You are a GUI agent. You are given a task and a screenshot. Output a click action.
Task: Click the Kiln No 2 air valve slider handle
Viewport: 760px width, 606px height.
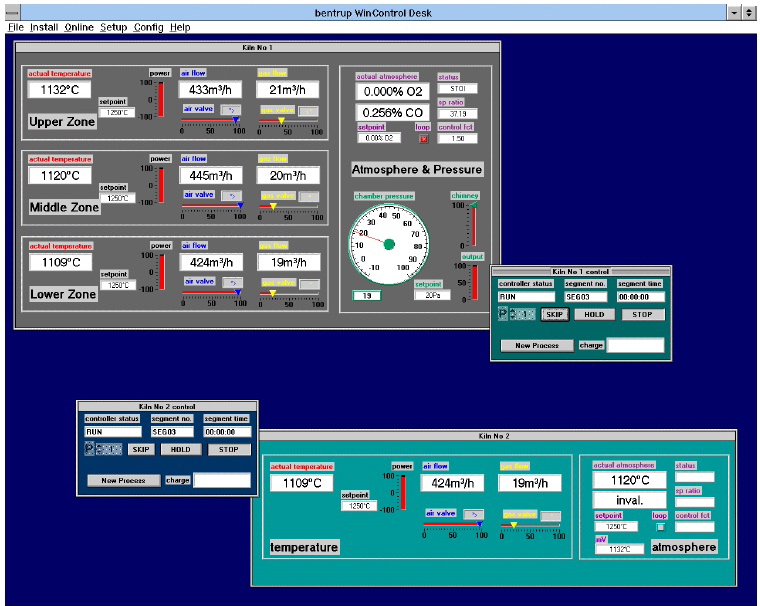point(480,524)
